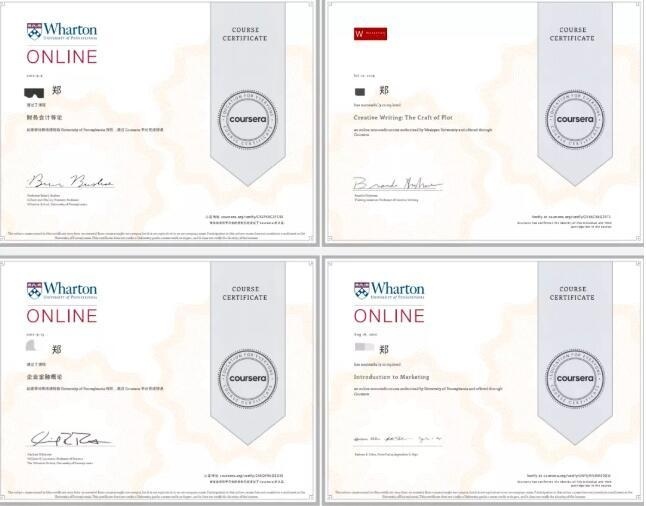Click Coursera seal on Creative Writing certificate

pyautogui.click(x=575, y=119)
